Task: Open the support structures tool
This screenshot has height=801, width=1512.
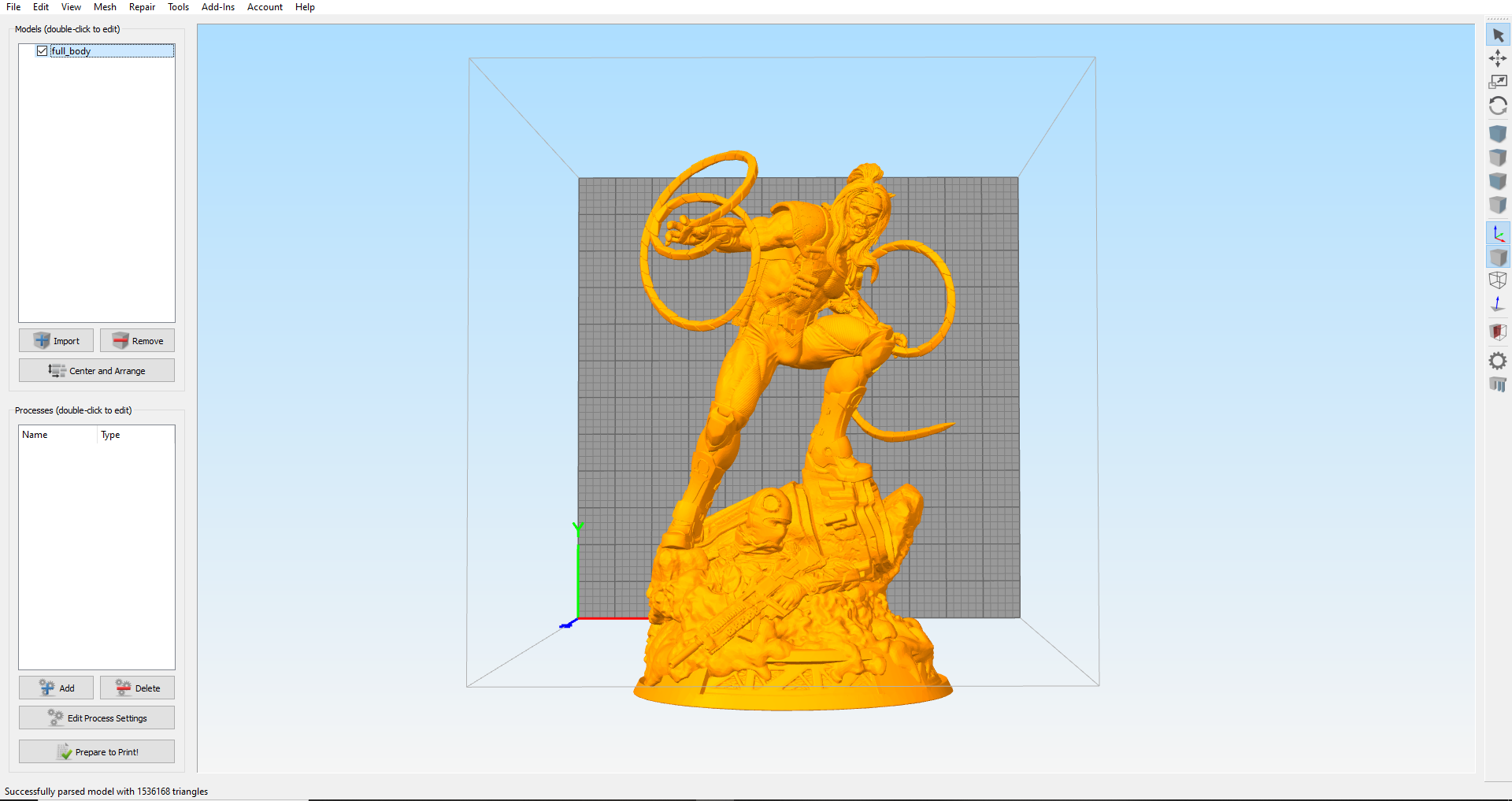Action: pos(1498,384)
